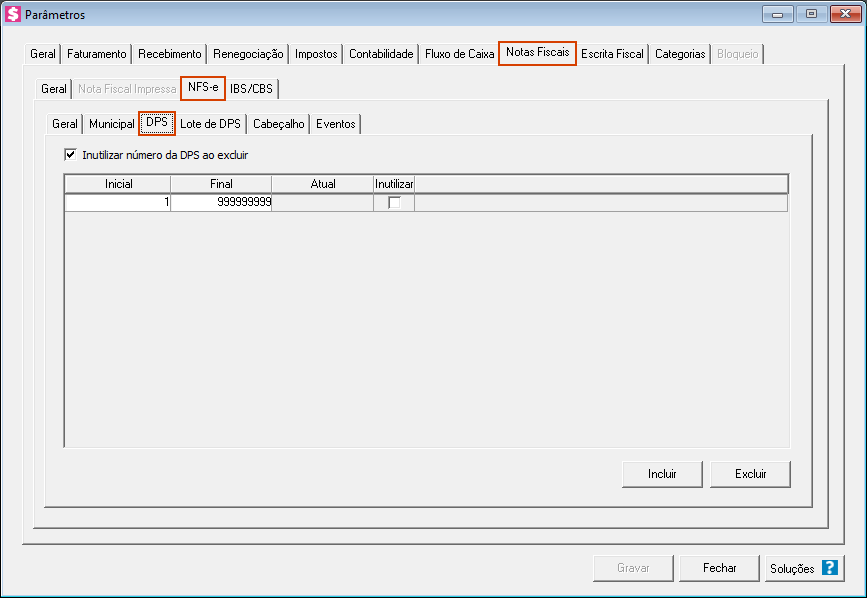
Task: Open the Faturamento tab
Action: 97,54
